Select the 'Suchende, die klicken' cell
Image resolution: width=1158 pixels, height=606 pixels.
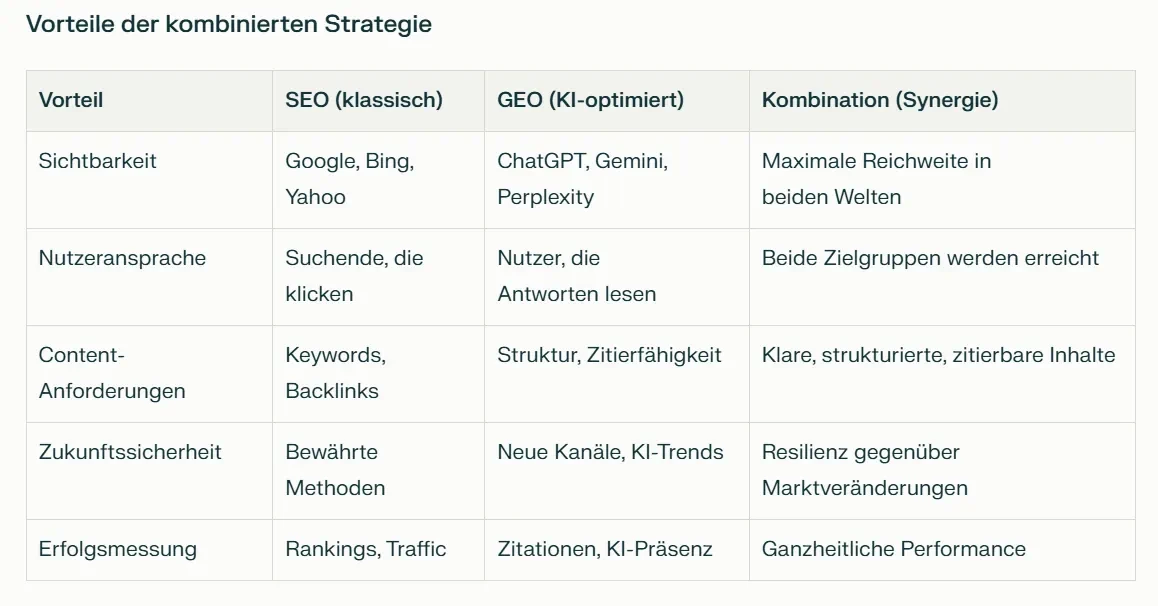click(354, 276)
